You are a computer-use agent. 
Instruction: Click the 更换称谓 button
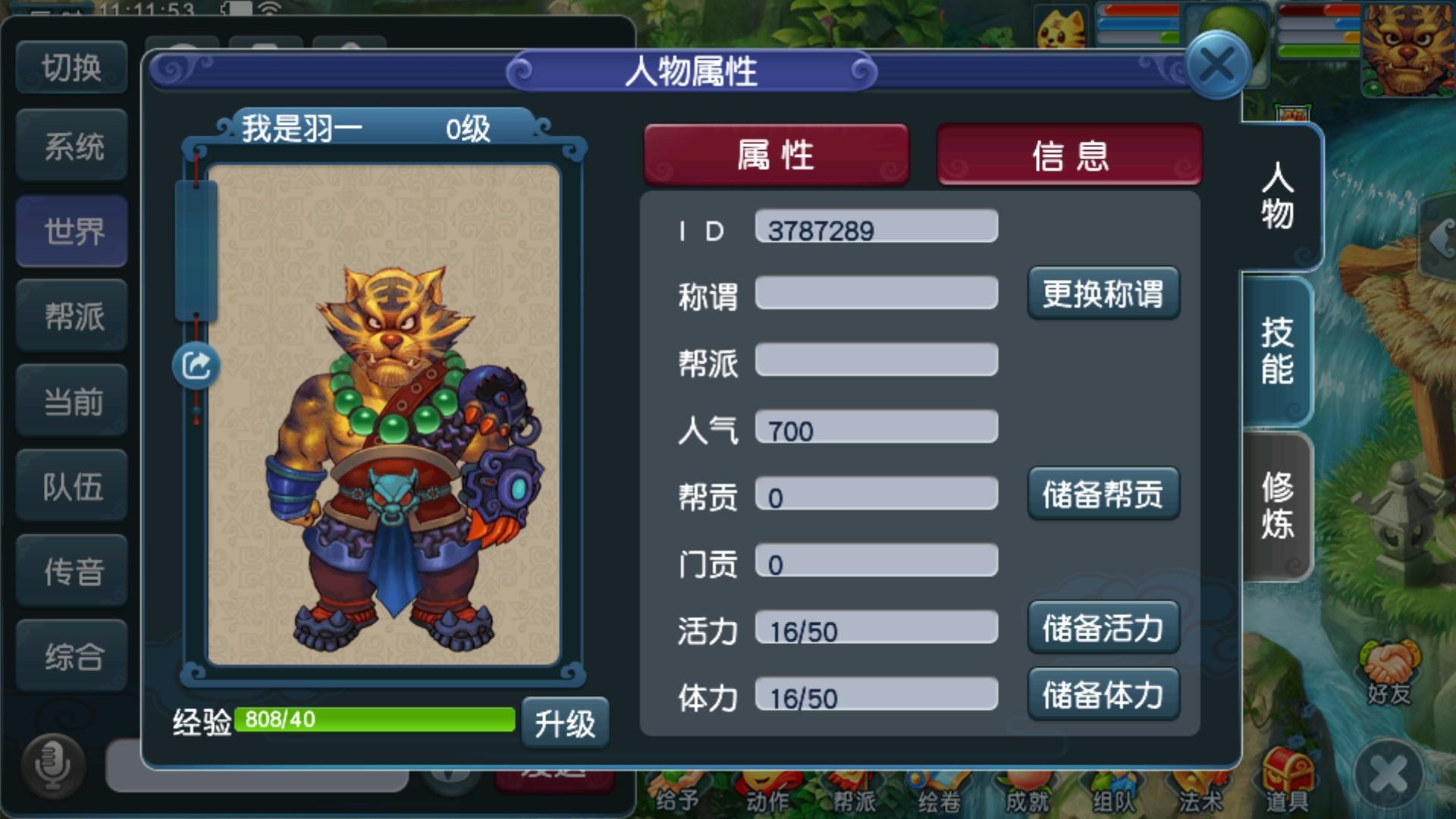(x=1103, y=293)
